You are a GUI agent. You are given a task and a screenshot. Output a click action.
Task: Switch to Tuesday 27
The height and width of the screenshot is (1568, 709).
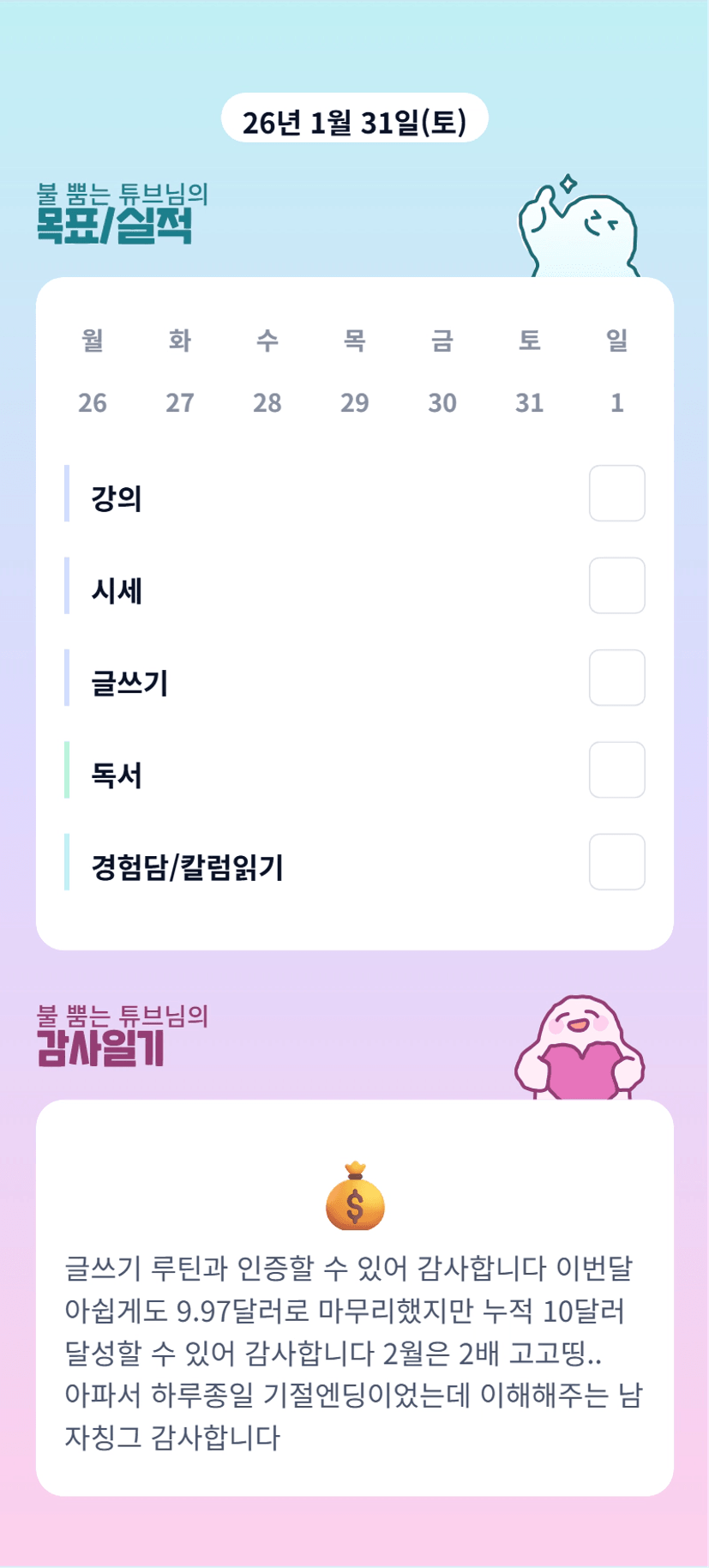click(180, 402)
